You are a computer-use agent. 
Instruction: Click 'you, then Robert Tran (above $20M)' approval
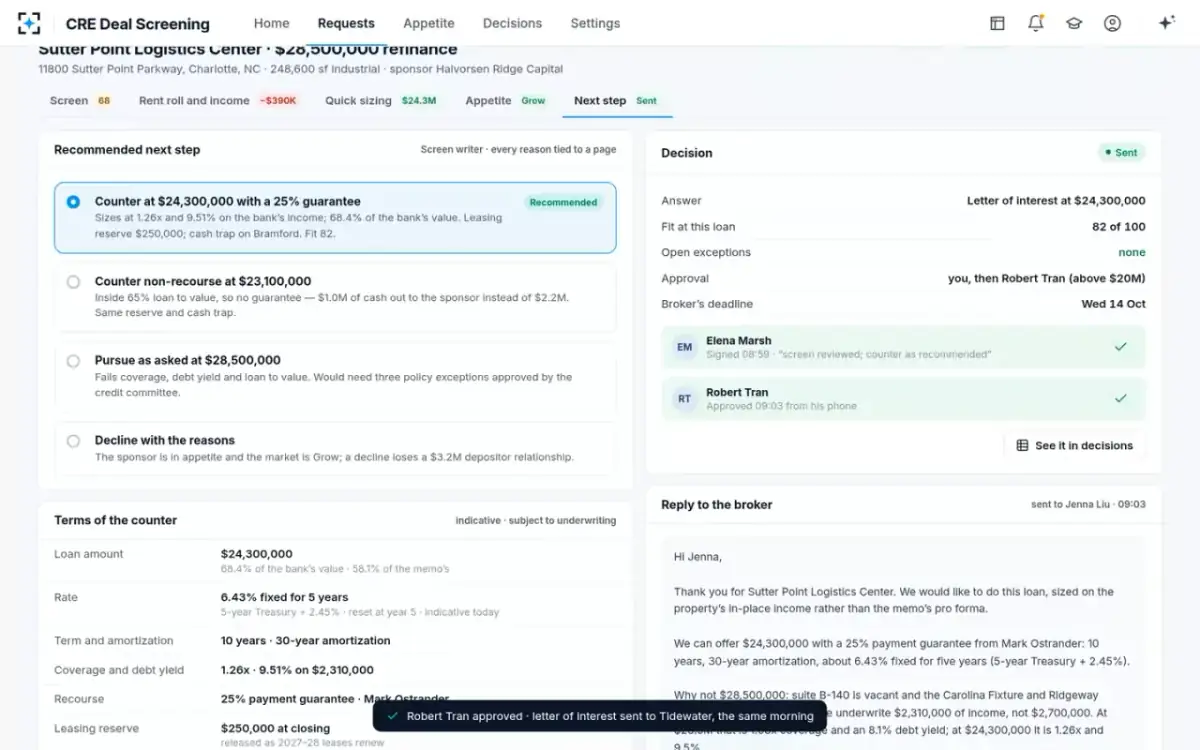[x=1047, y=279]
